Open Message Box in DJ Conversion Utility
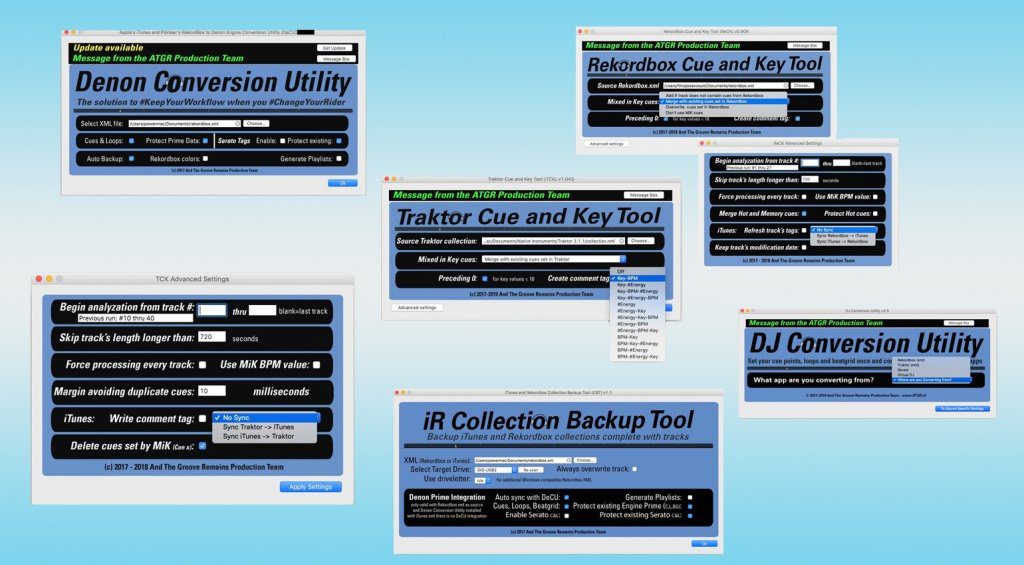 coord(959,323)
